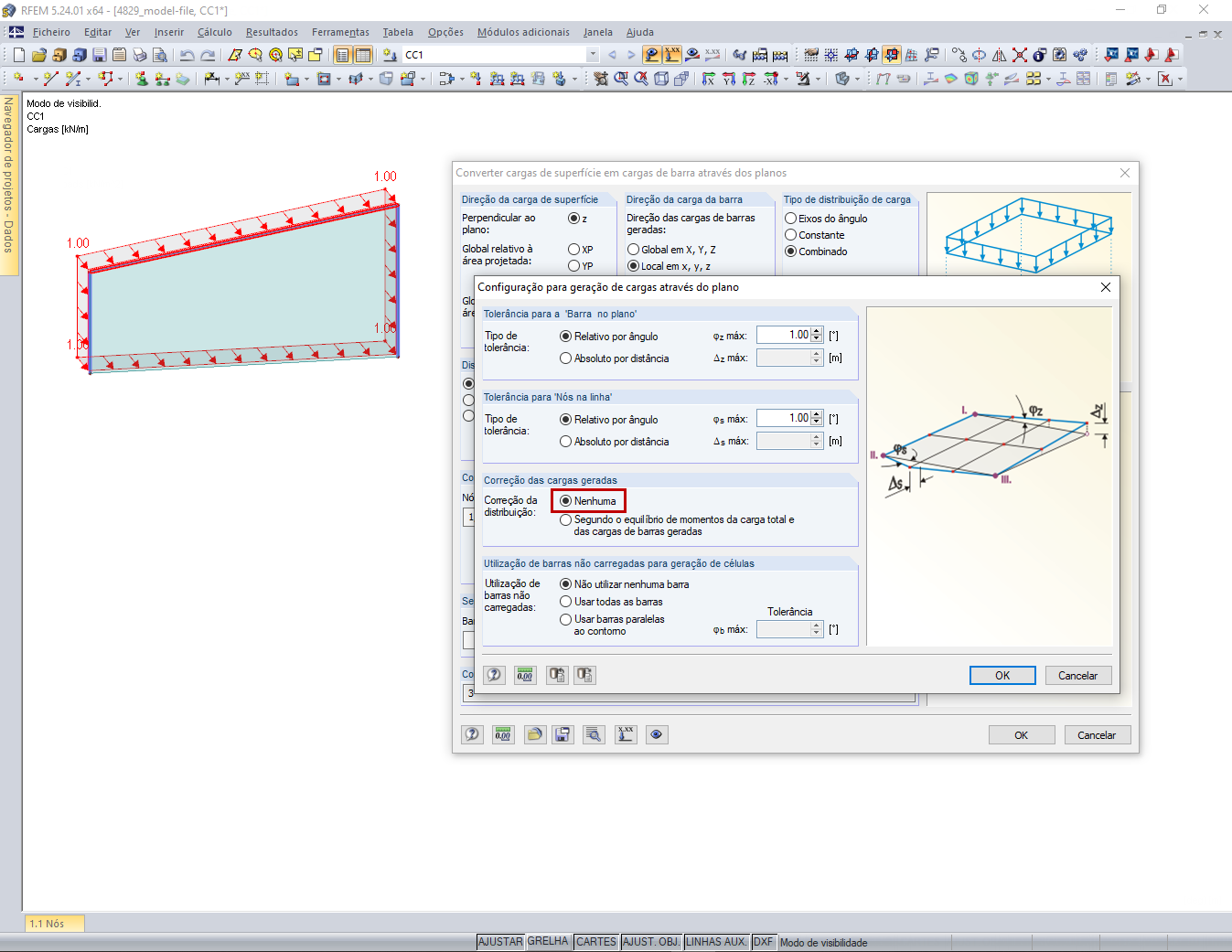Click the view in Y direction icon
The image size is (1232, 952).
(x=729, y=80)
